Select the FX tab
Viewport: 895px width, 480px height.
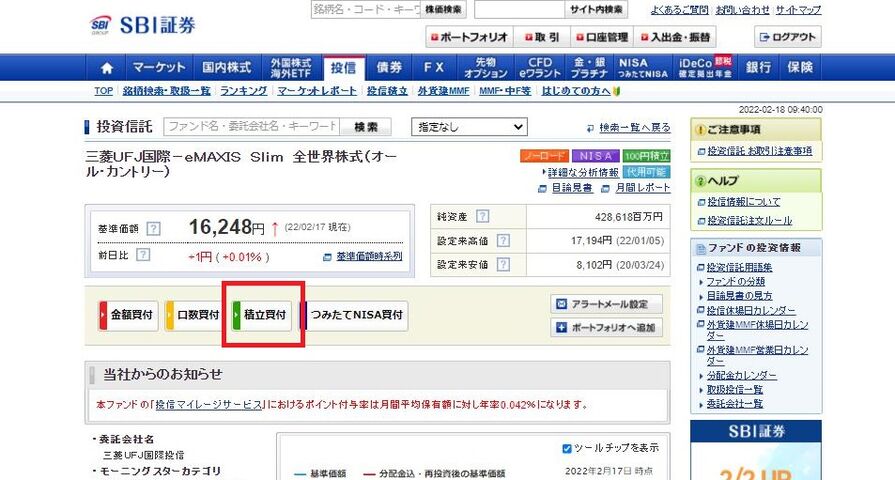[434, 67]
